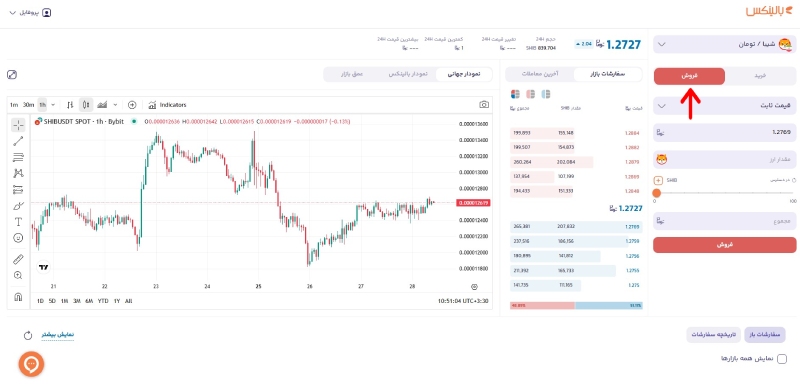800x387 pixels.
Task: Select the red sell (فروش) toggle
Action: coord(689,76)
